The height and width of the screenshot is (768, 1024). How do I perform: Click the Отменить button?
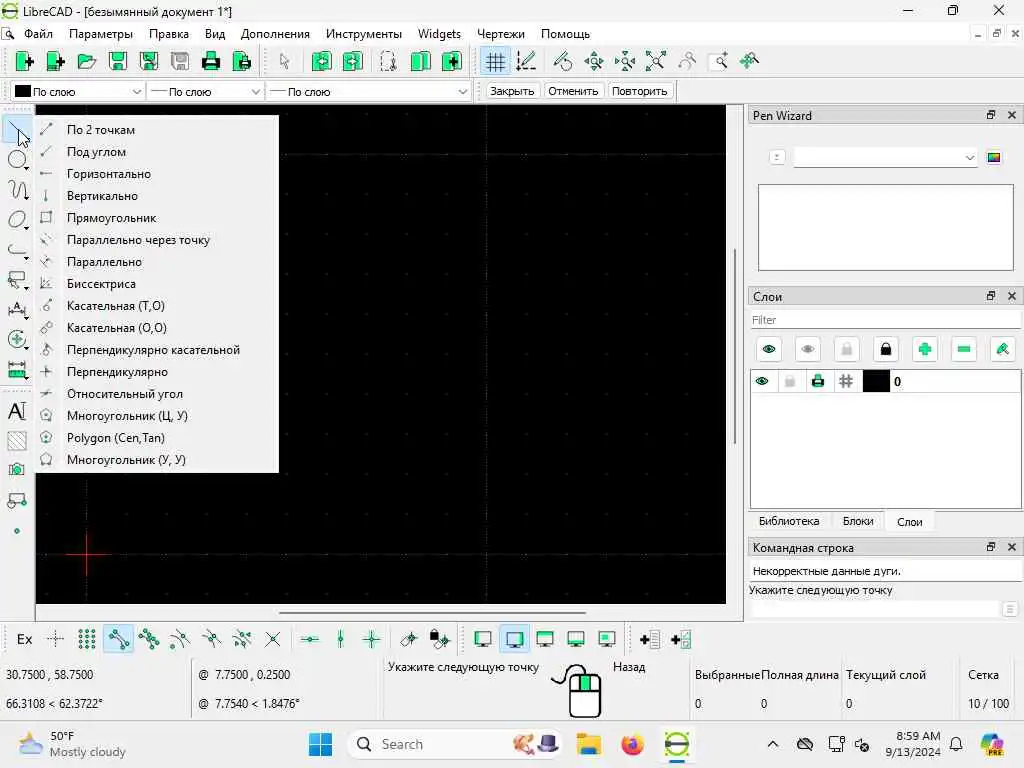[573, 91]
